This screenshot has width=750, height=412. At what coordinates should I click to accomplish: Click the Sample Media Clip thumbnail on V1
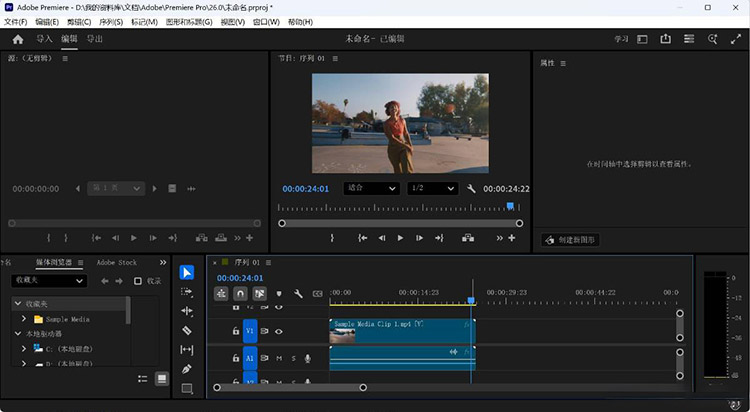[x=342, y=336]
